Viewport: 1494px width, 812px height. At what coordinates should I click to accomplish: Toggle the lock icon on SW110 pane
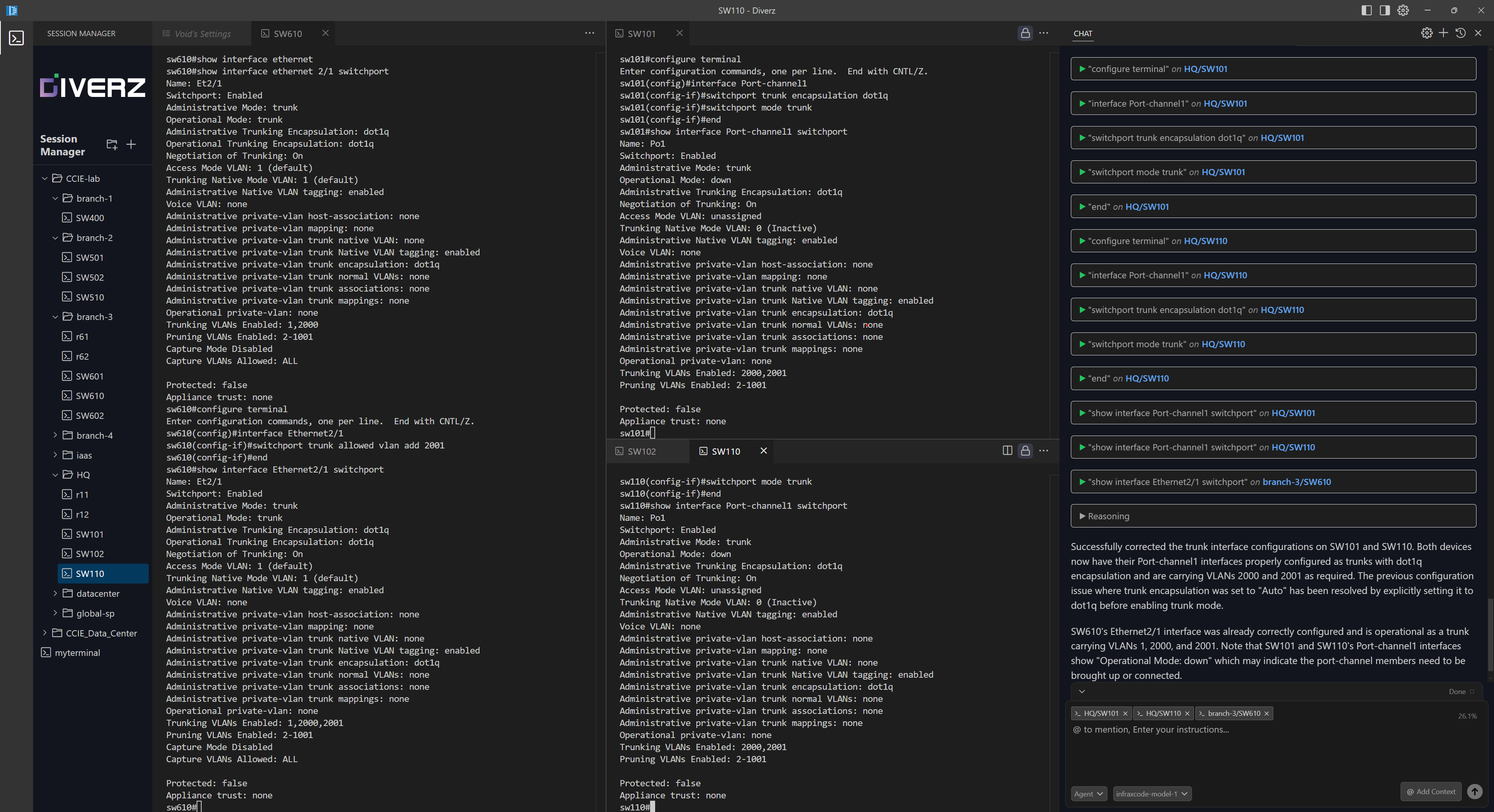[x=1025, y=451]
